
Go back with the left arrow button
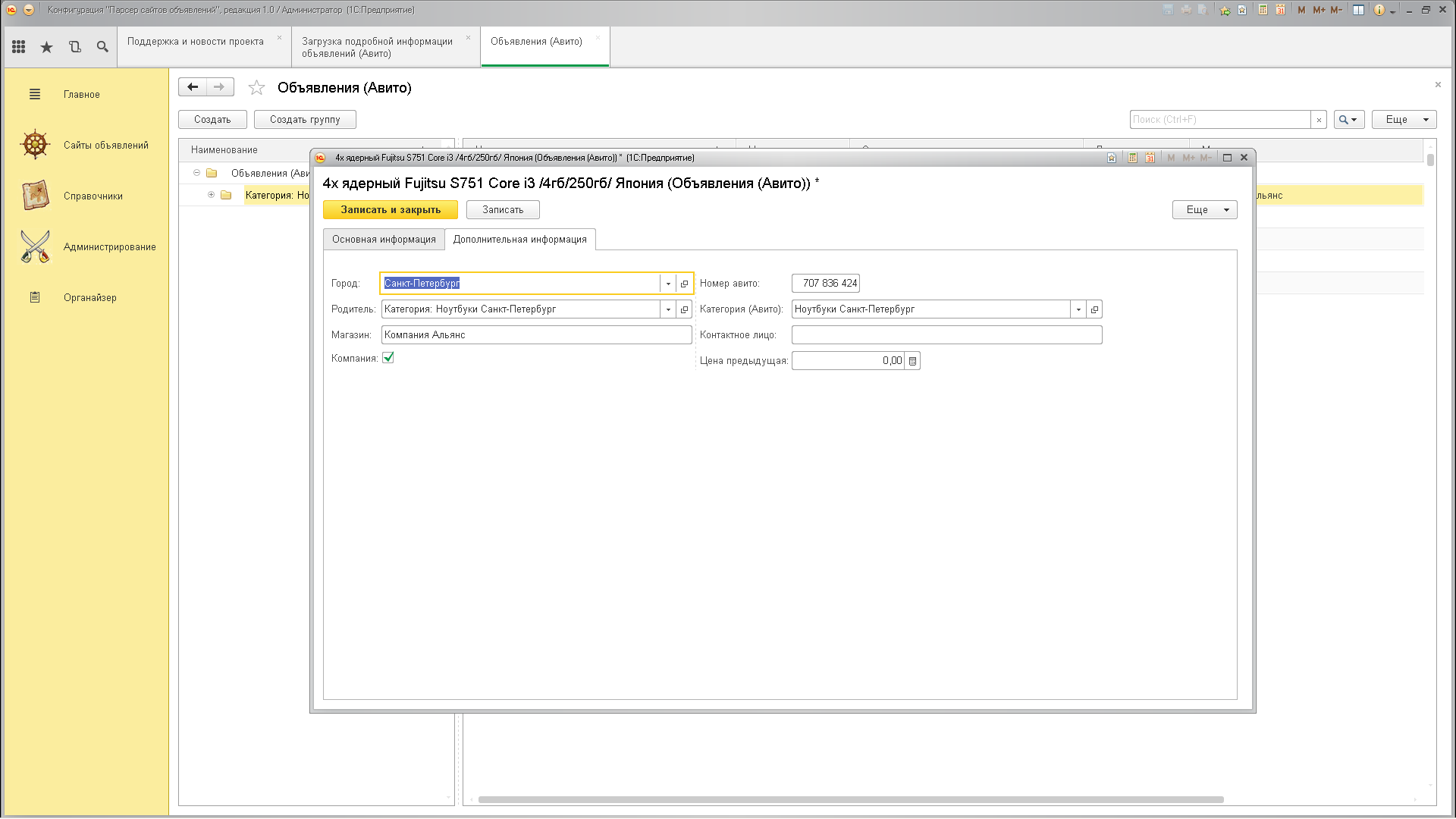193,87
